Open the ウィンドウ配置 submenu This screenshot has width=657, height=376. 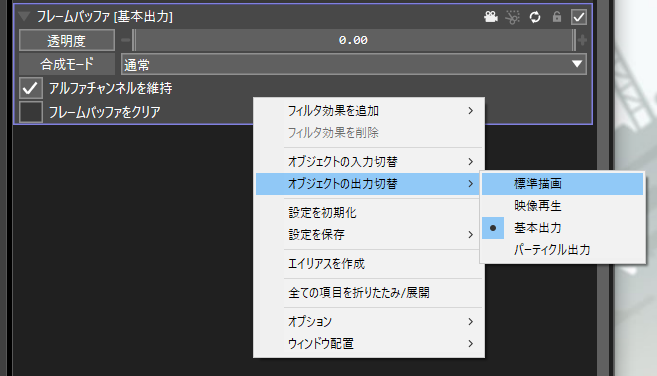click(369, 344)
